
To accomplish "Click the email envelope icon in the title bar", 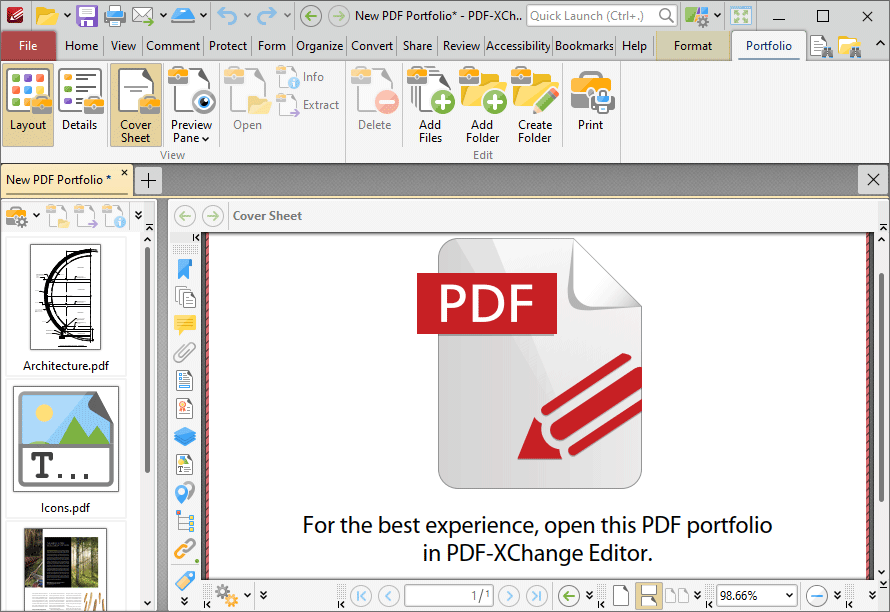I will [143, 16].
